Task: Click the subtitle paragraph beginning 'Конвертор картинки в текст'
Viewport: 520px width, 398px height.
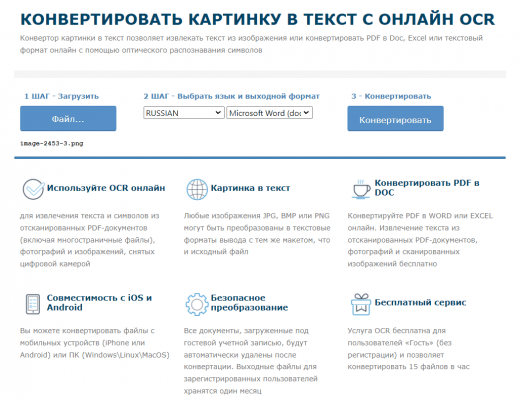Action: click(251, 44)
